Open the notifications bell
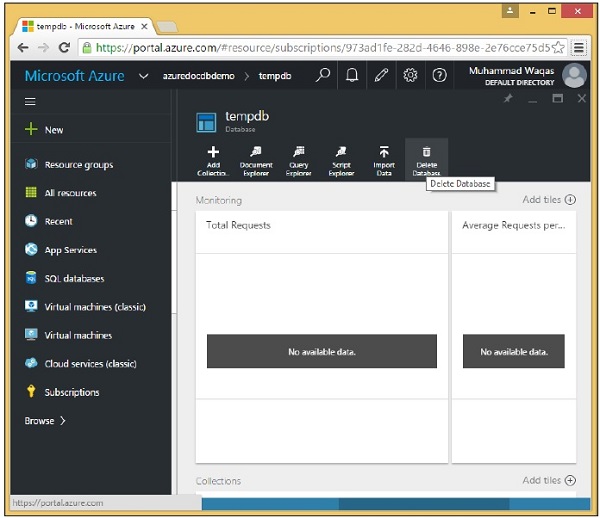The width and height of the screenshot is (600, 518). tap(352, 75)
